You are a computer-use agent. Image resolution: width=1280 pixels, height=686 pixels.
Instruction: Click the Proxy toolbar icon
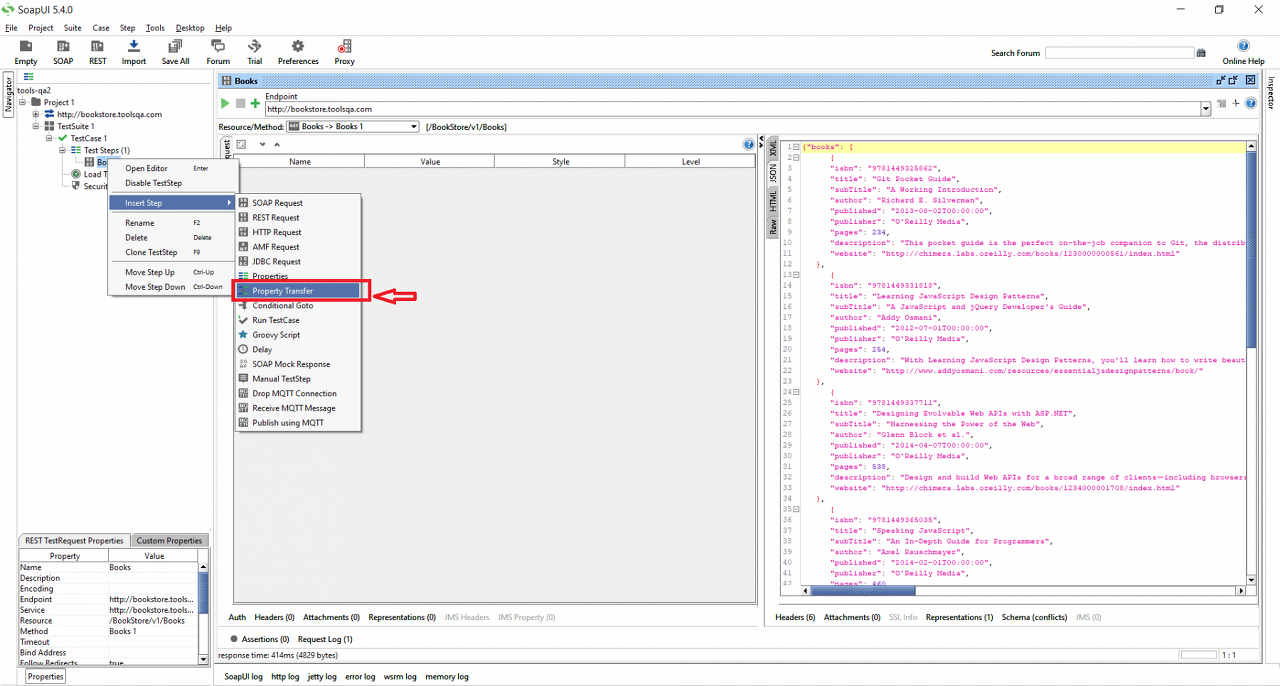(x=344, y=52)
